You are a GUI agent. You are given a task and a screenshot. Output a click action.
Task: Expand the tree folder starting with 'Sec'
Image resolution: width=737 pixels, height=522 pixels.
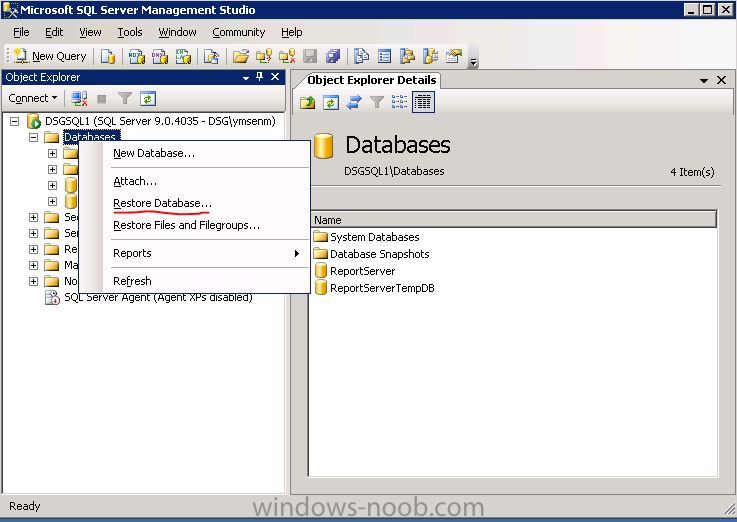click(x=33, y=218)
